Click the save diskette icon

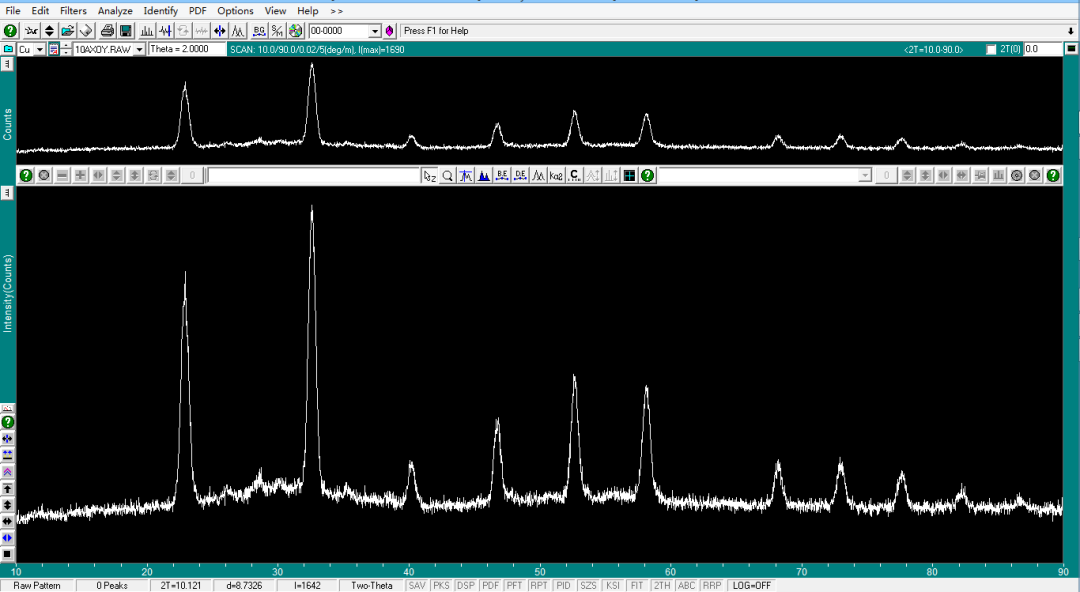pos(126,31)
